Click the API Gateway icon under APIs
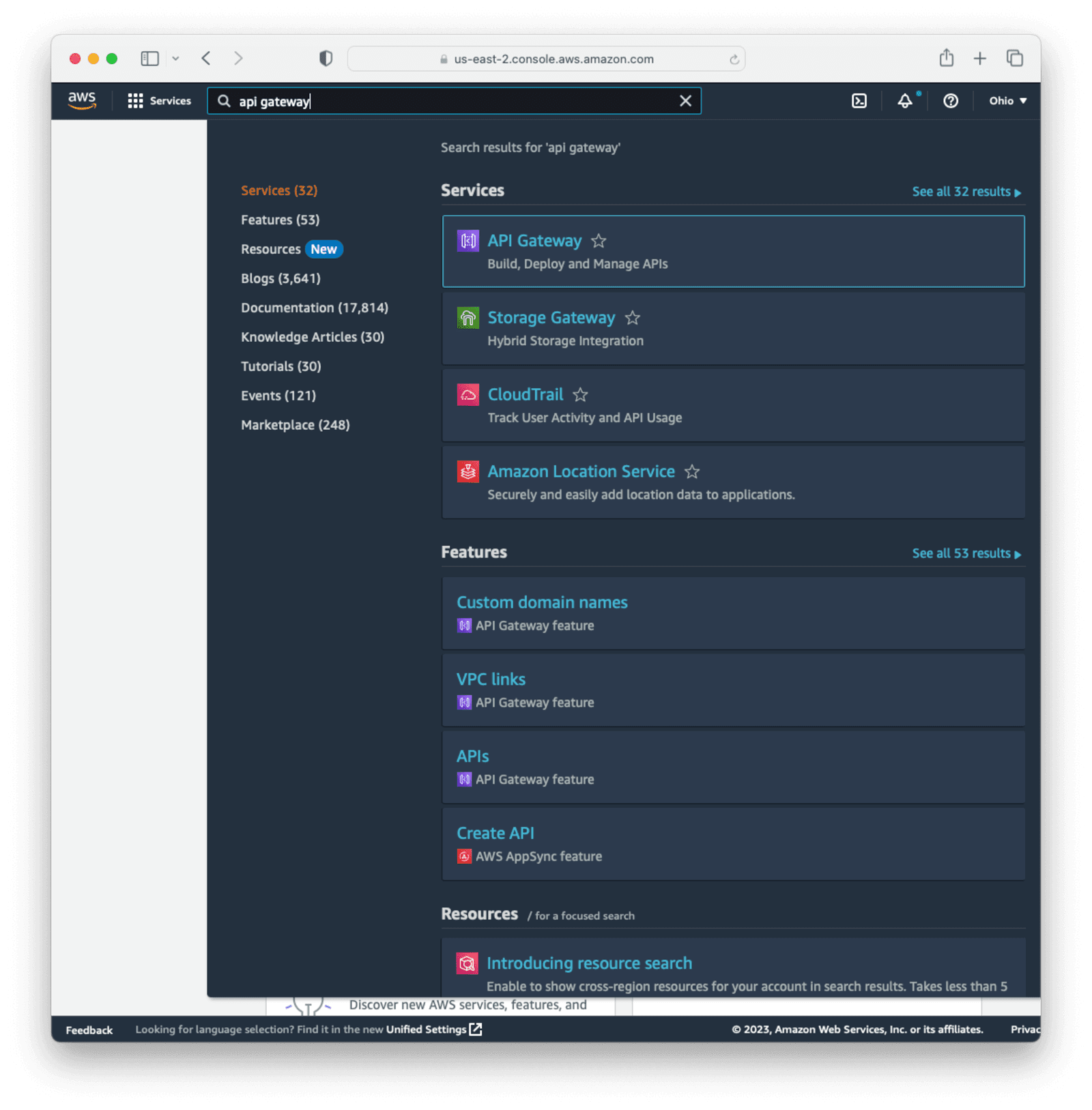 click(464, 780)
